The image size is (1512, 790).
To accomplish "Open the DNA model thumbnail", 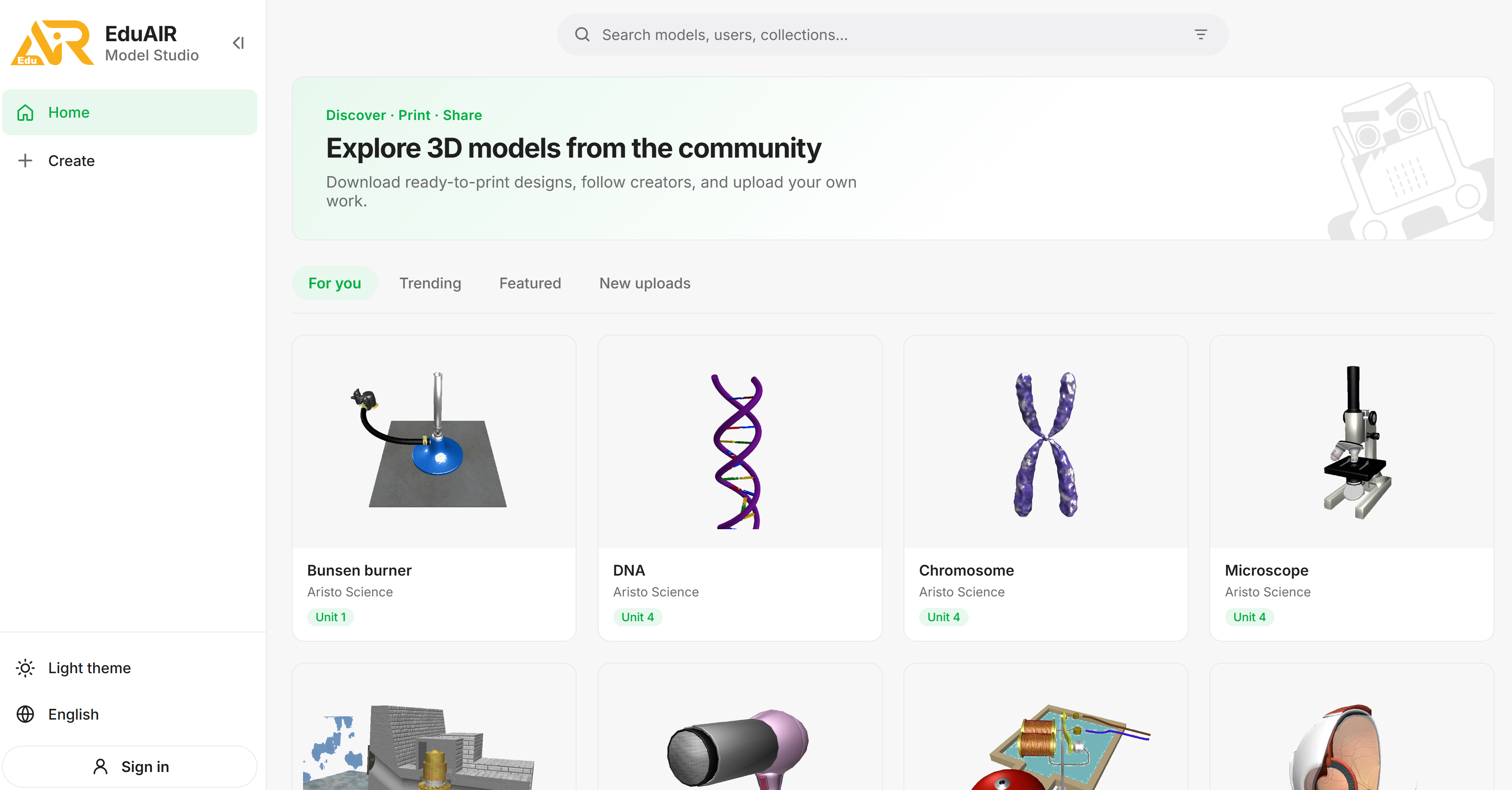I will tap(740, 442).
